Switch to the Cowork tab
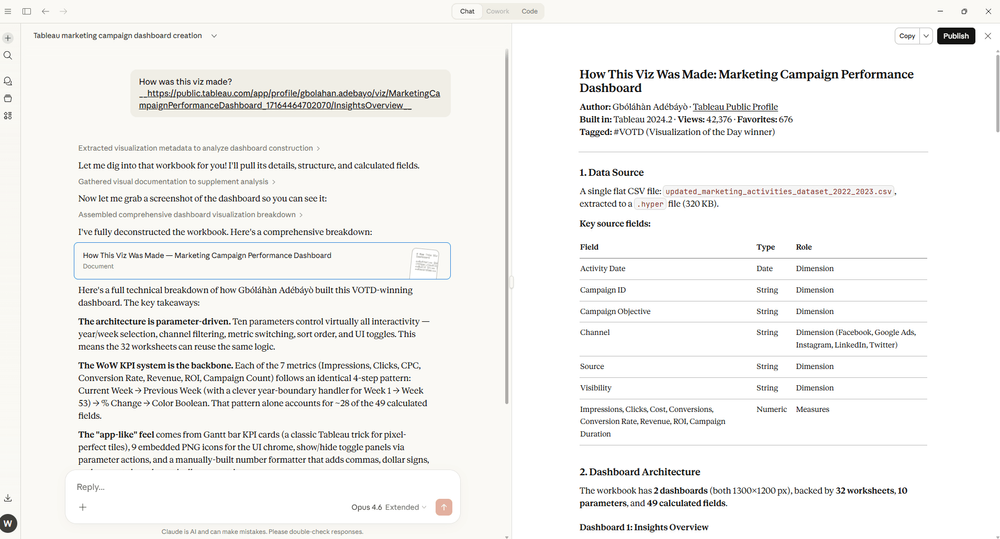Screen dimensions: 1000x539 tap(497, 11)
